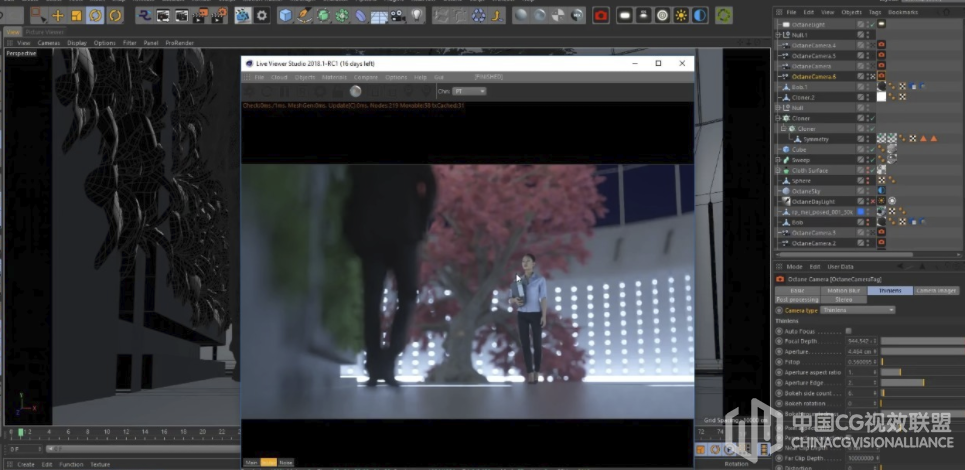Collapse nested Cloner in tree
Screen dimensions: 965x470
tap(784, 129)
